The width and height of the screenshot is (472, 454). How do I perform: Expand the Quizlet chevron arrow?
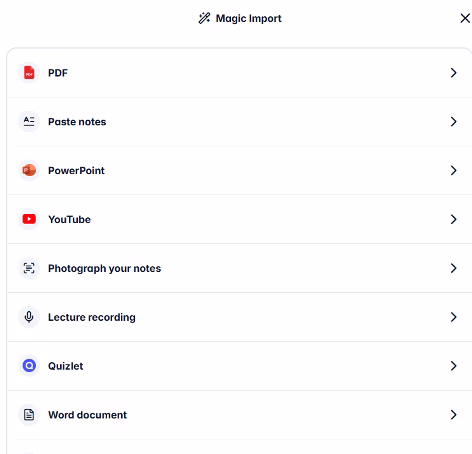pos(453,366)
